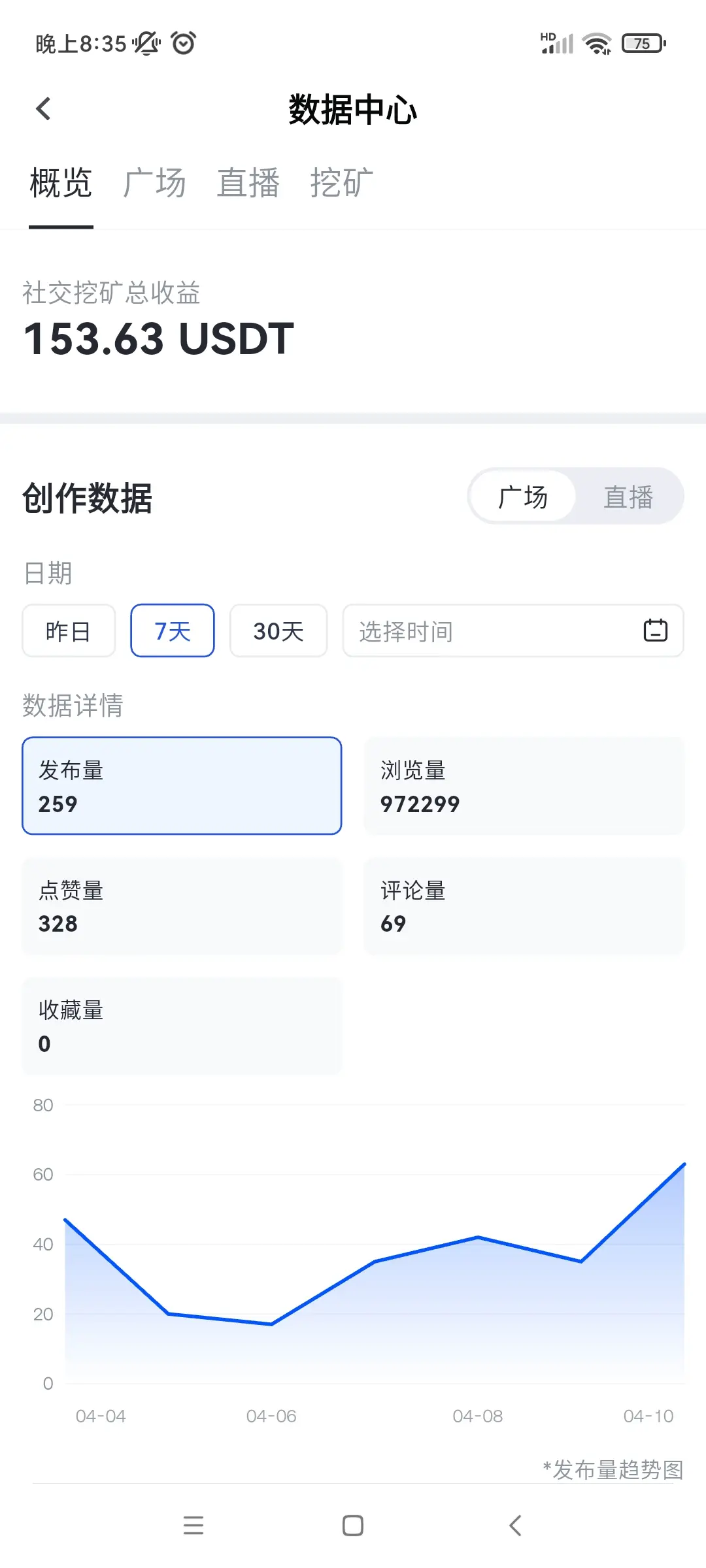Switch creation data toggle to 直播
The image size is (706, 1568).
coord(628,497)
